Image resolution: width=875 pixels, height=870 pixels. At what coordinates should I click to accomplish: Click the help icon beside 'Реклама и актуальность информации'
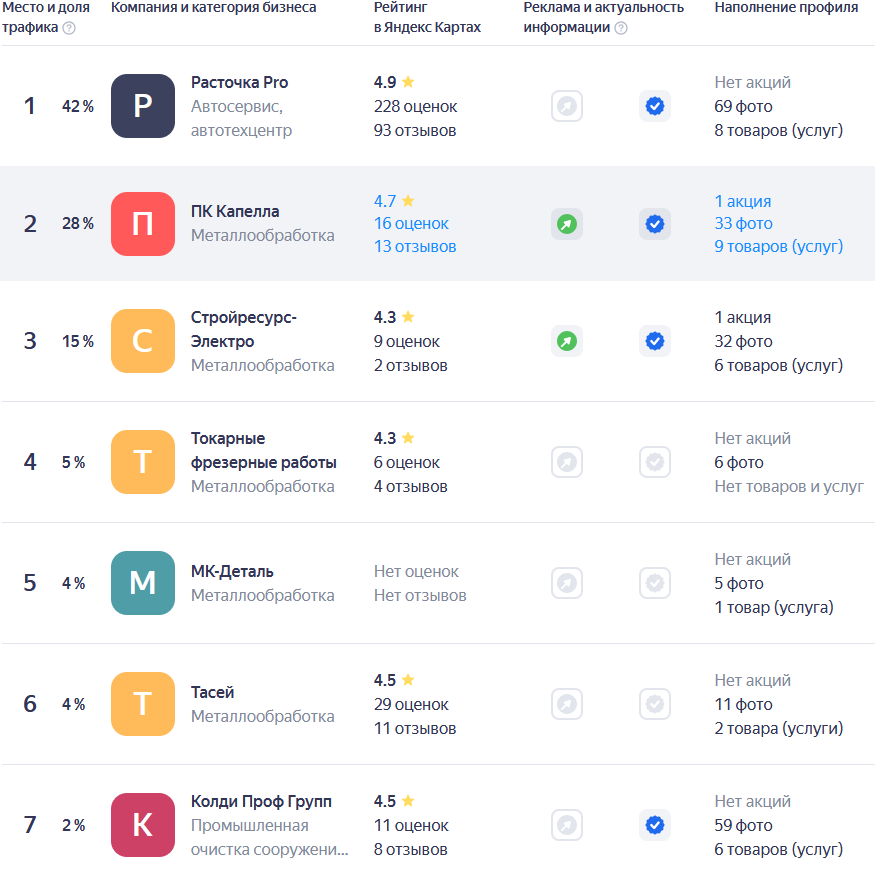tap(621, 28)
